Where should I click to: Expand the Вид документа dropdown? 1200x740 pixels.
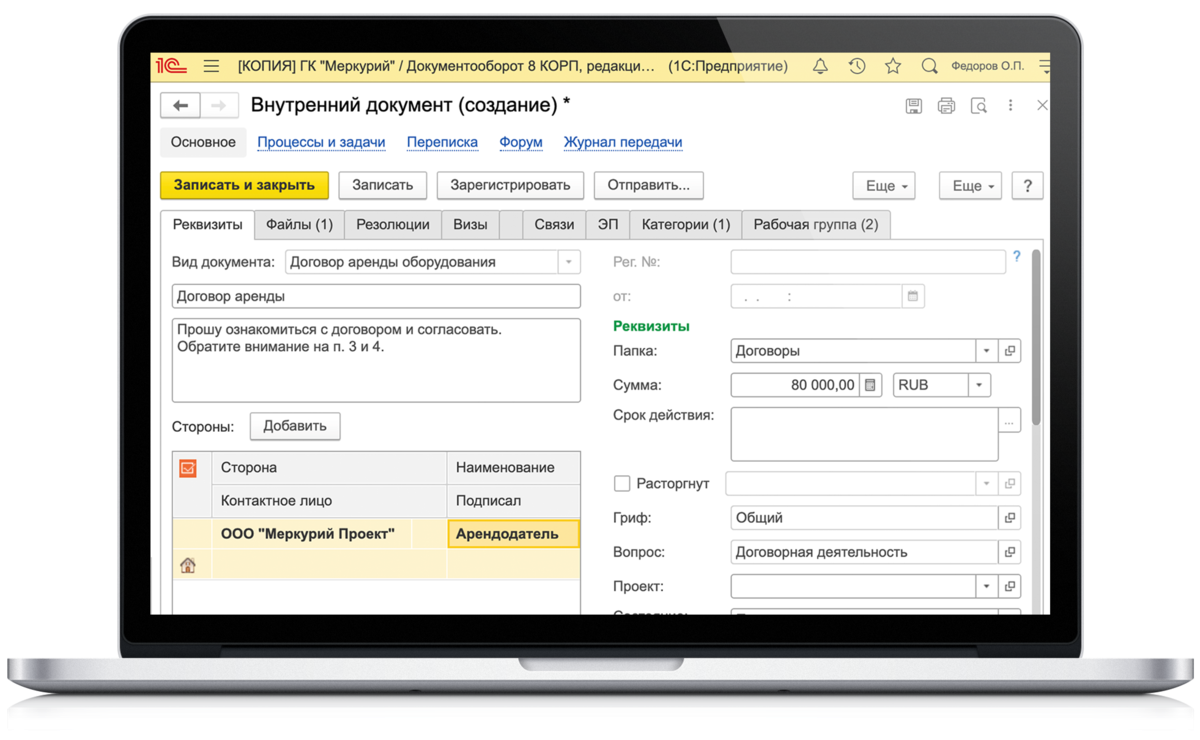click(568, 262)
